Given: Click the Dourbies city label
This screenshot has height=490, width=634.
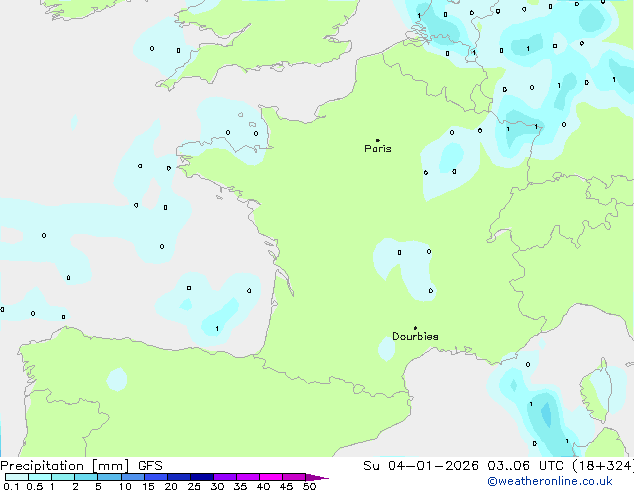Looking at the screenshot, I should pos(415,336).
